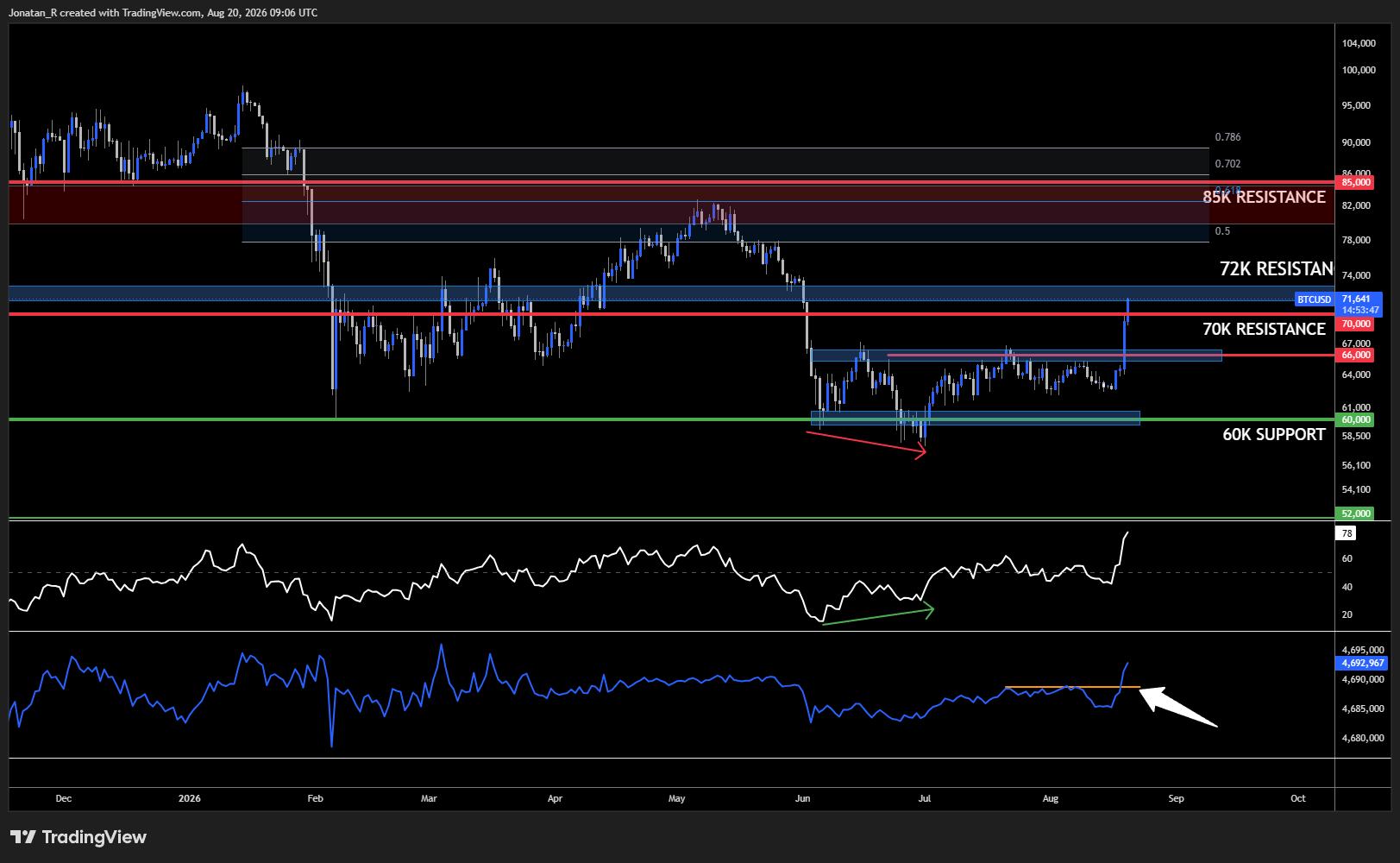Click the 4,685,000 OBV scale tick
This screenshot has width=1400, height=863.
point(1363,709)
